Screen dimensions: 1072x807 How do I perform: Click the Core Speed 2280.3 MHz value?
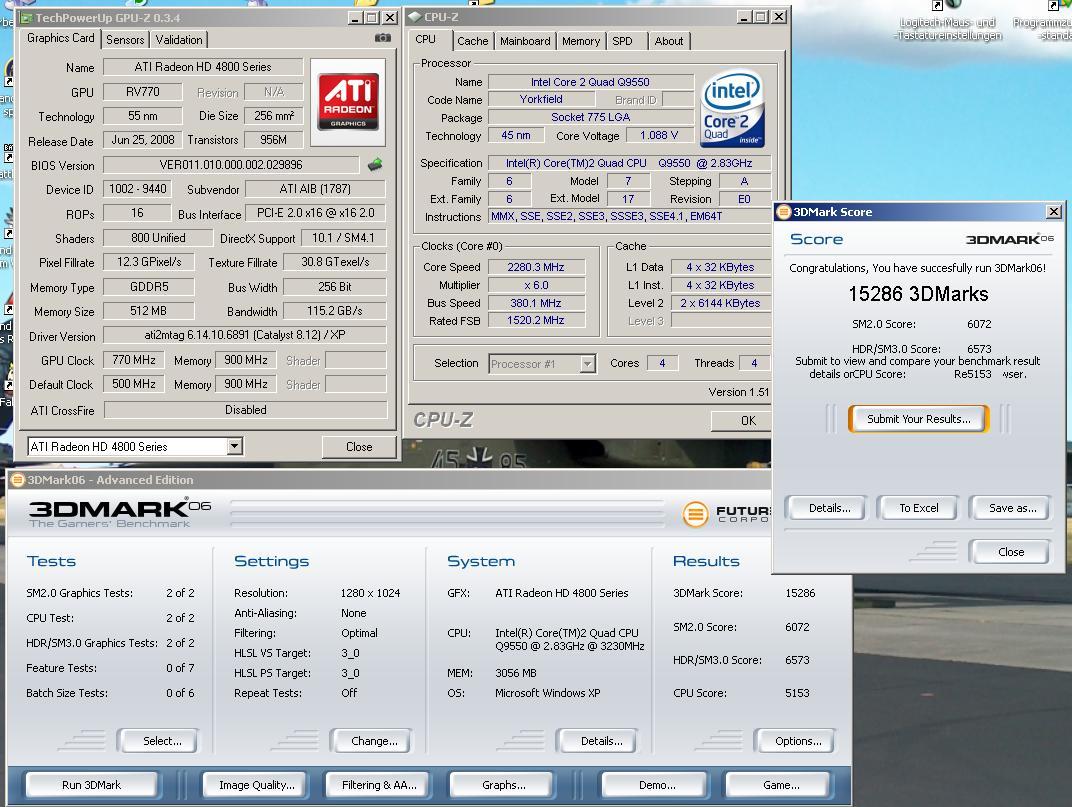[536, 267]
